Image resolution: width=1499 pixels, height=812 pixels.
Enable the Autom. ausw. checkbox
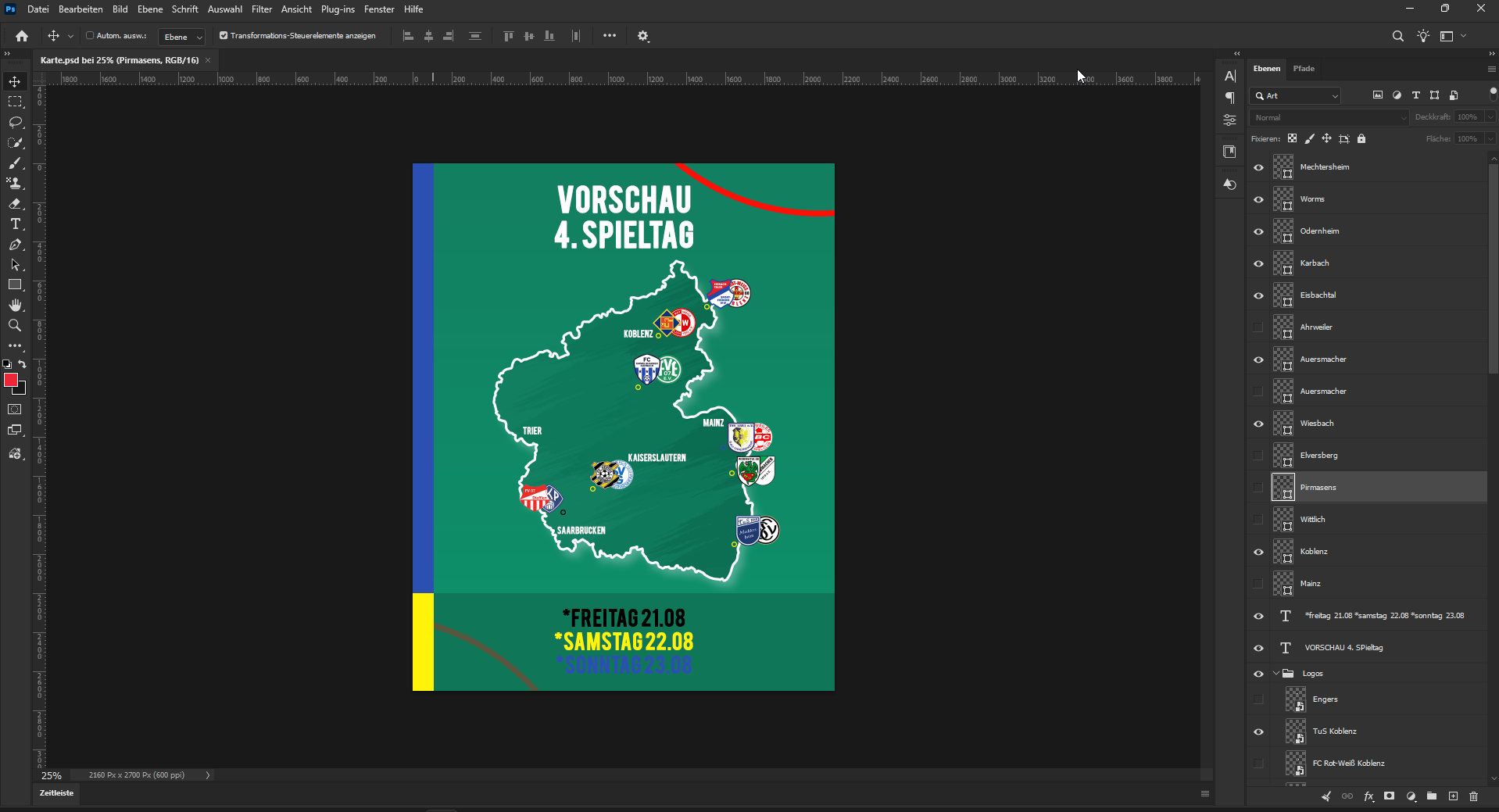coord(90,36)
